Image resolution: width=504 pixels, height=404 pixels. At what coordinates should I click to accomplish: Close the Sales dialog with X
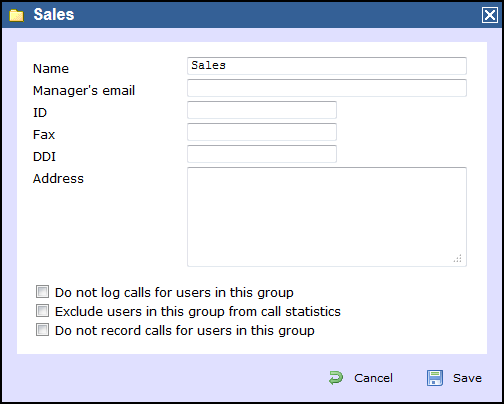point(490,15)
